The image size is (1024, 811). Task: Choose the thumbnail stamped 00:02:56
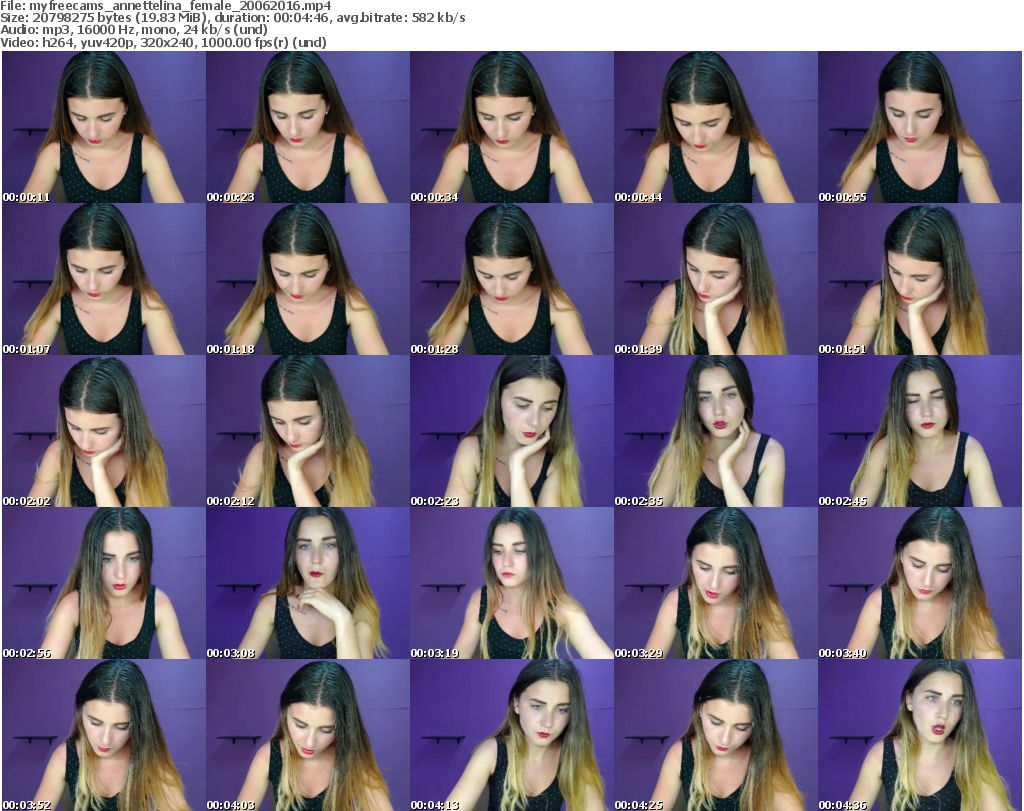pyautogui.click(x=104, y=584)
